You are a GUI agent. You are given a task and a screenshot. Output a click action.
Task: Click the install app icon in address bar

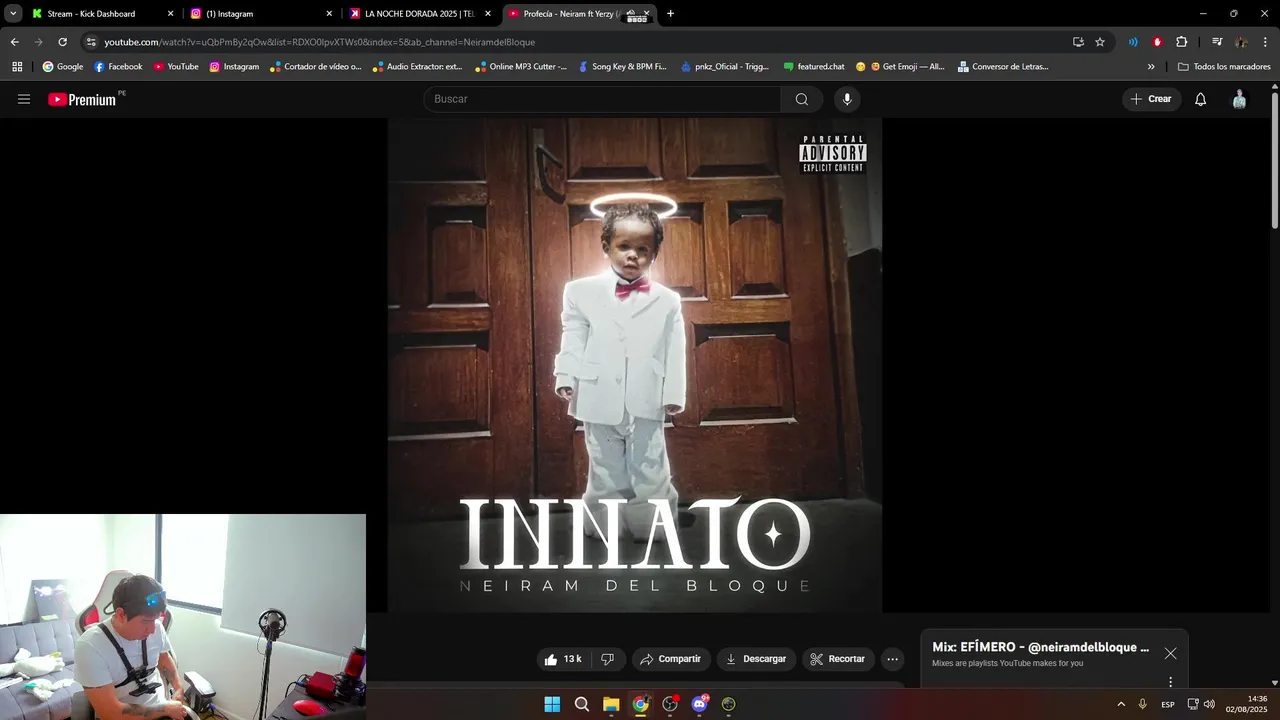click(1078, 42)
